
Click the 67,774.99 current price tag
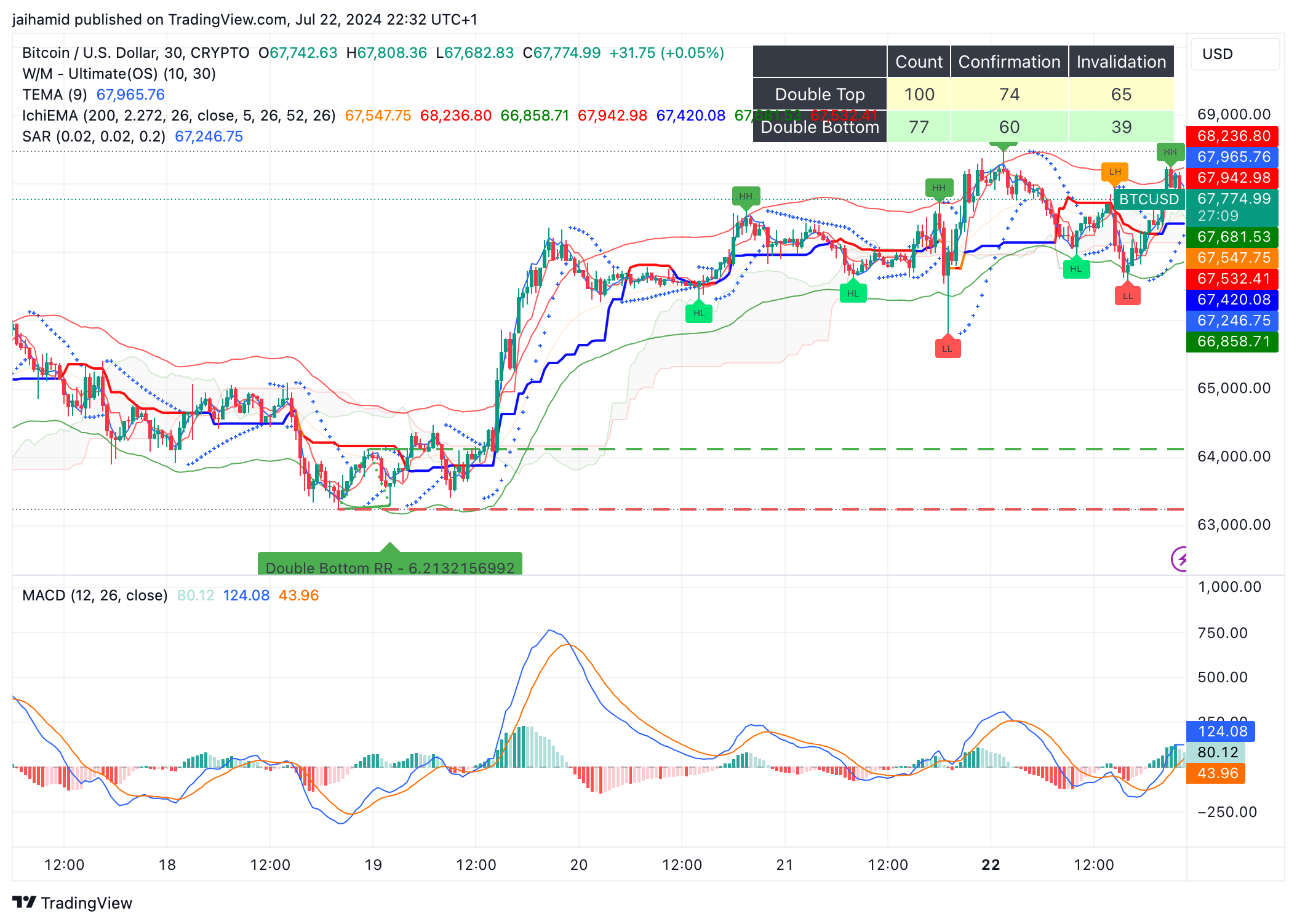[x=1232, y=199]
